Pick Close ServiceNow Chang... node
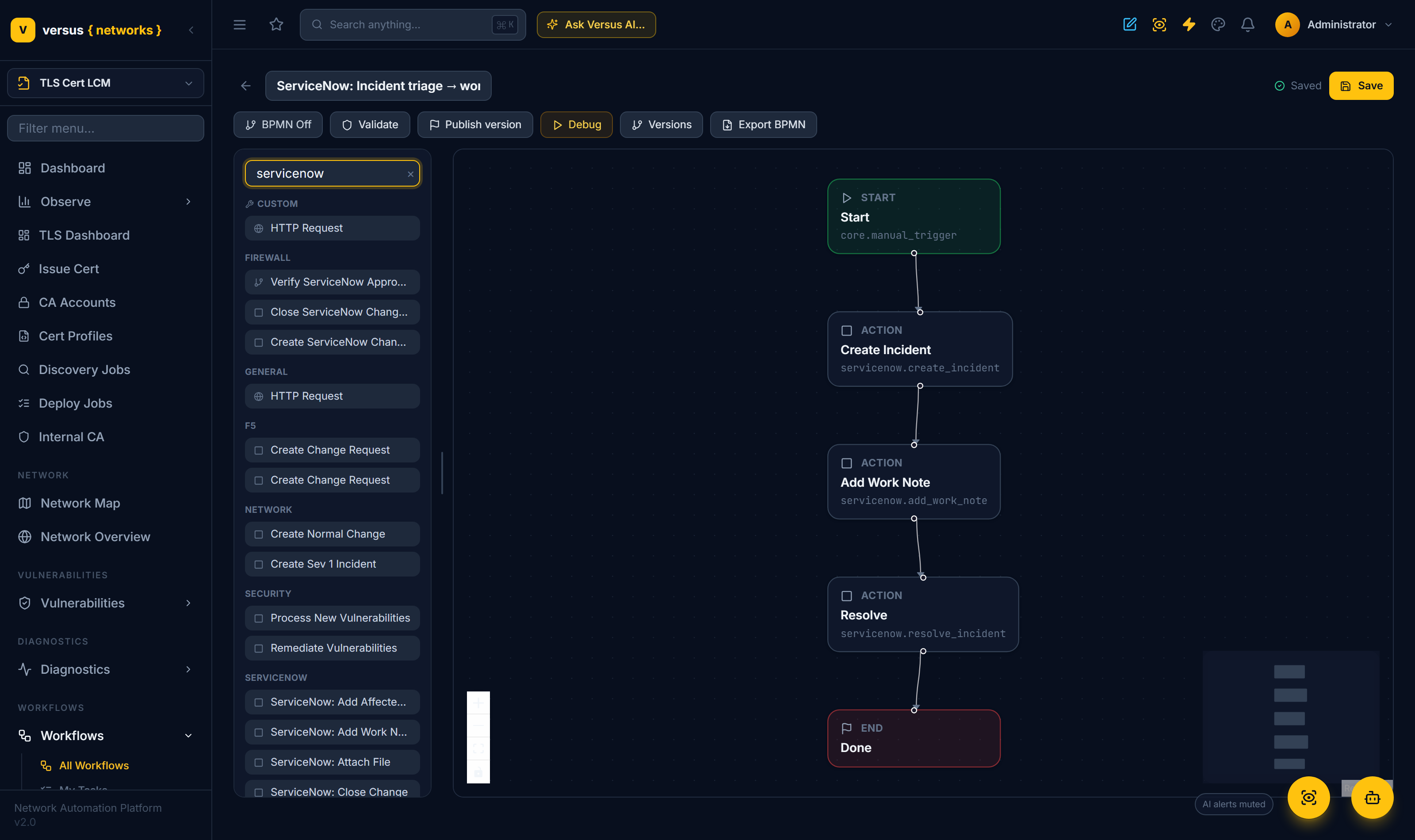The height and width of the screenshot is (840, 1415). click(332, 312)
